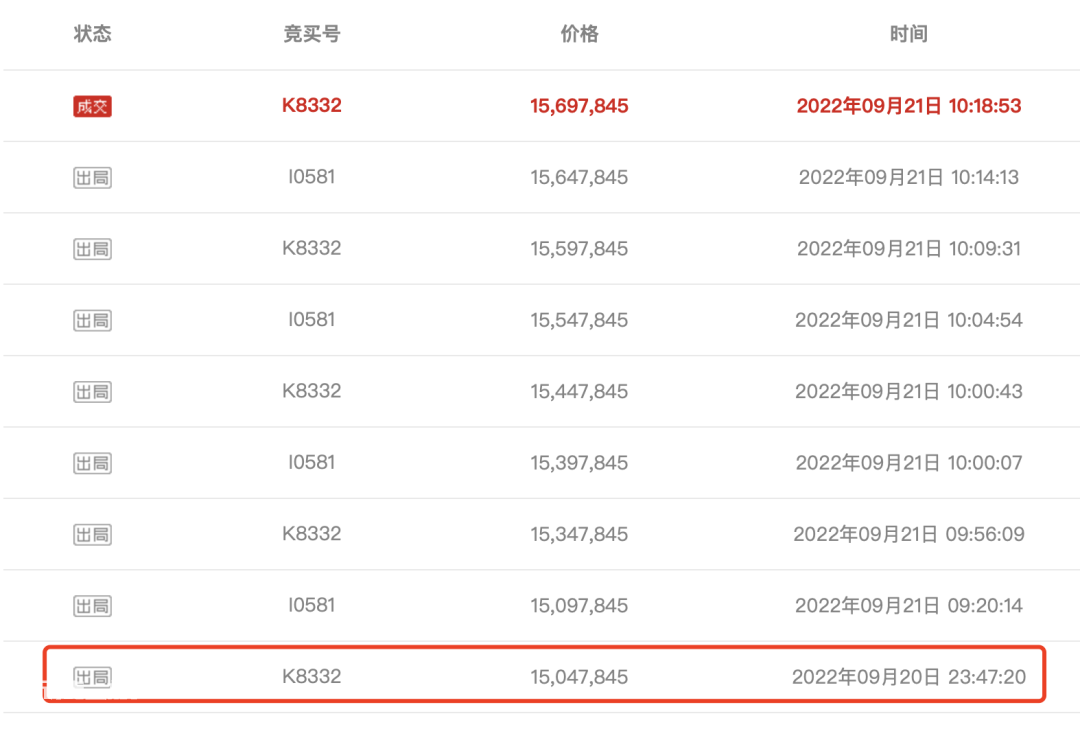Select price 15,097,845

point(579,606)
